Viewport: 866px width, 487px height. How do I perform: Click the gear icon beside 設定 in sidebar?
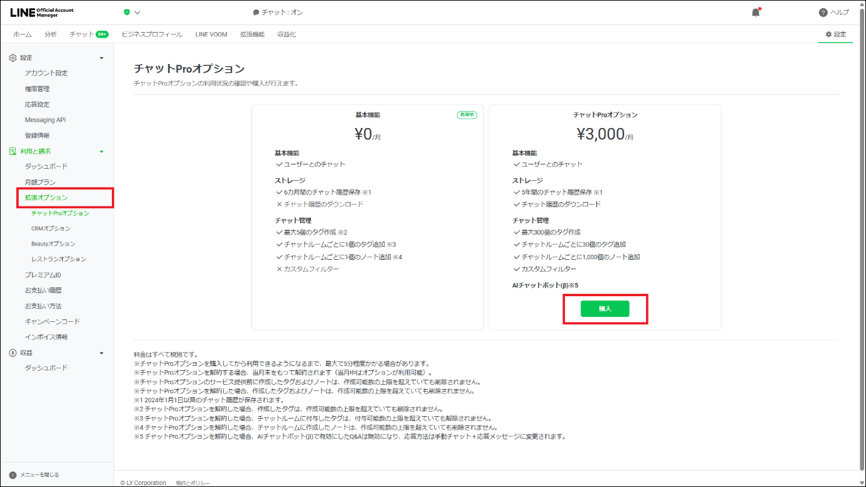[13, 57]
